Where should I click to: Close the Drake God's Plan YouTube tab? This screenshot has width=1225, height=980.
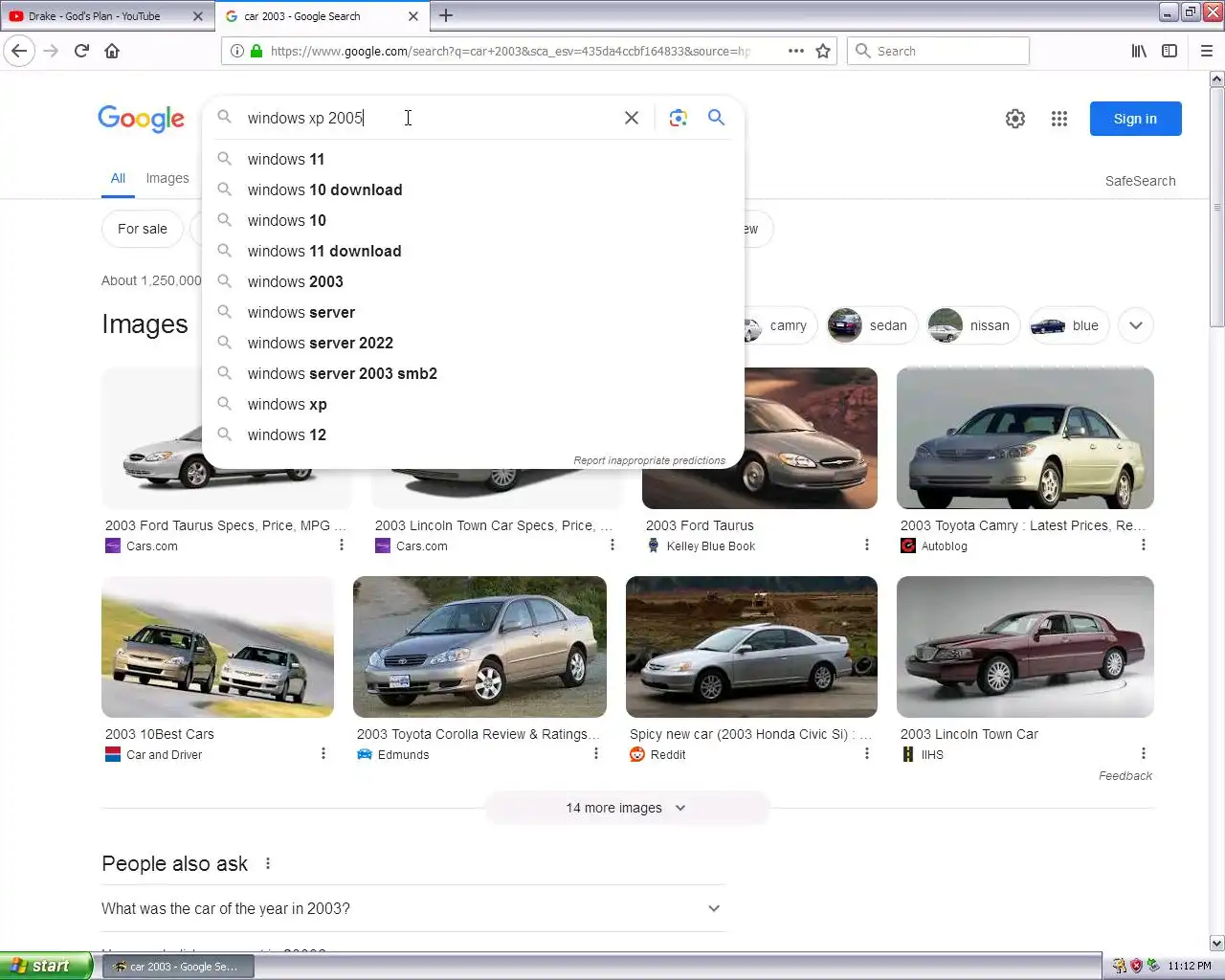(198, 16)
